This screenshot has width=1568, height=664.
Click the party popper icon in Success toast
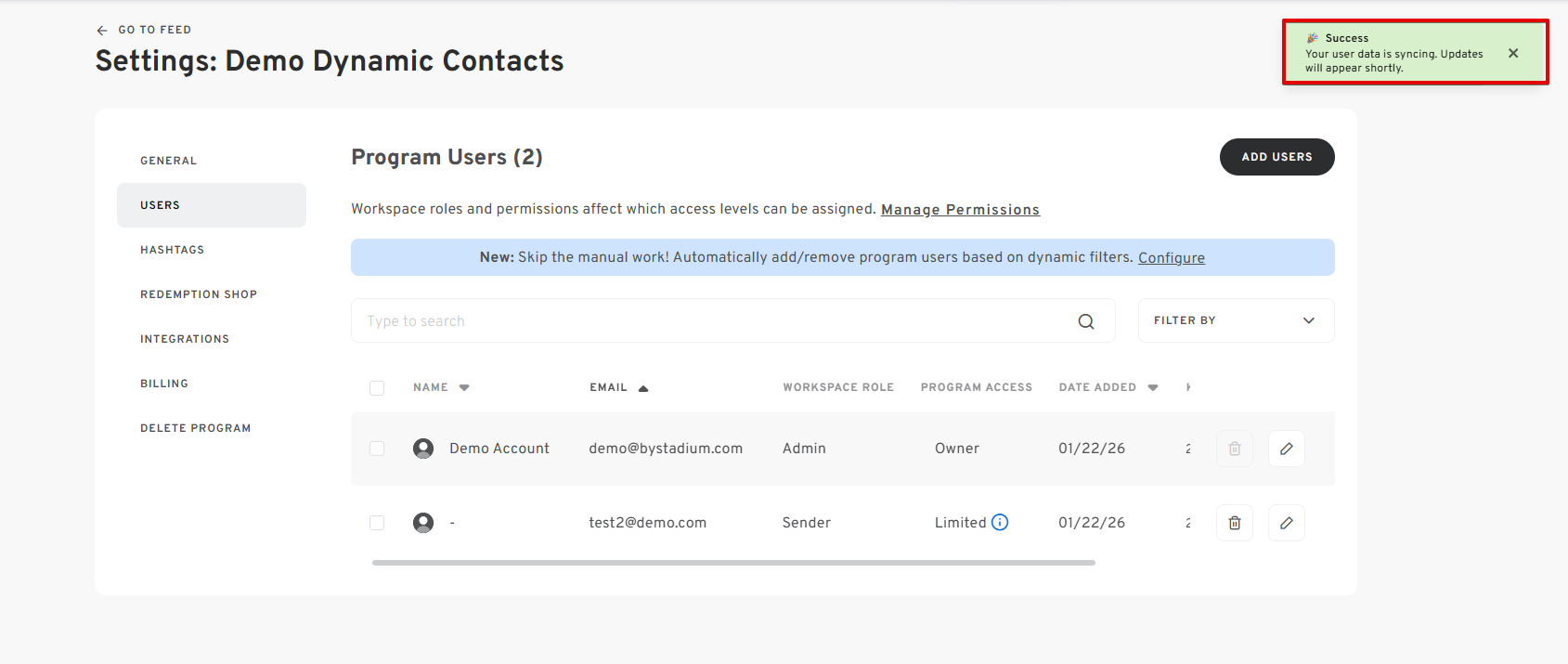(1313, 38)
